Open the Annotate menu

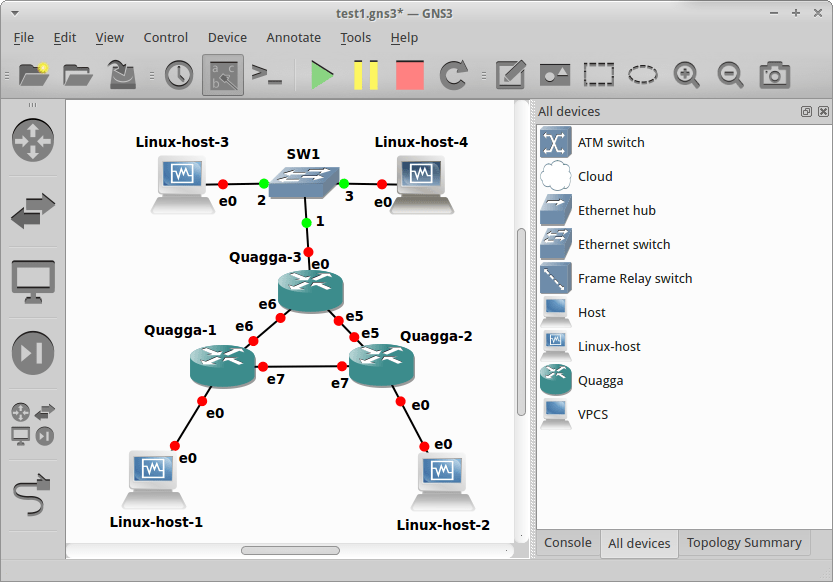click(293, 37)
